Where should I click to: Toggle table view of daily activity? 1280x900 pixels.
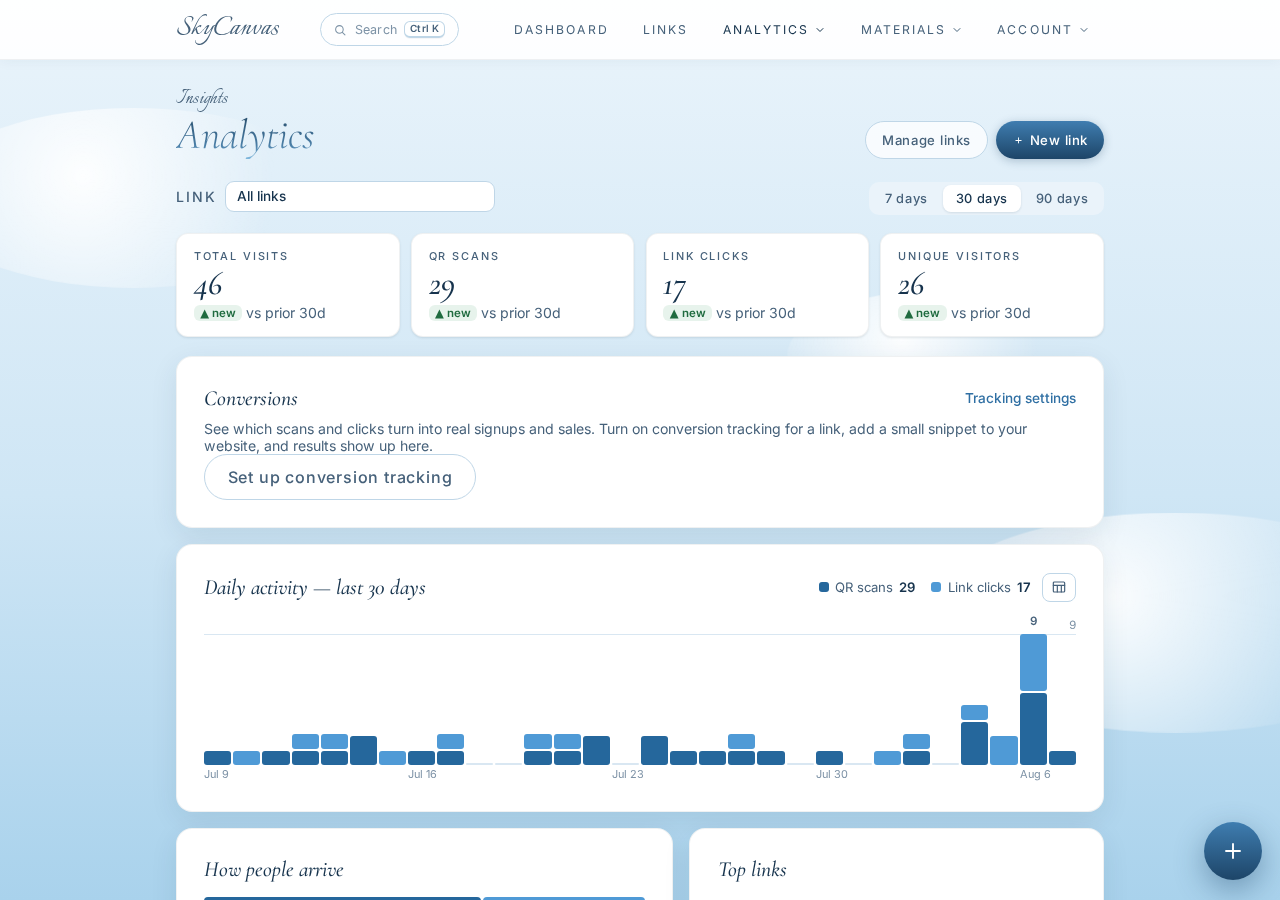pyautogui.click(x=1059, y=587)
